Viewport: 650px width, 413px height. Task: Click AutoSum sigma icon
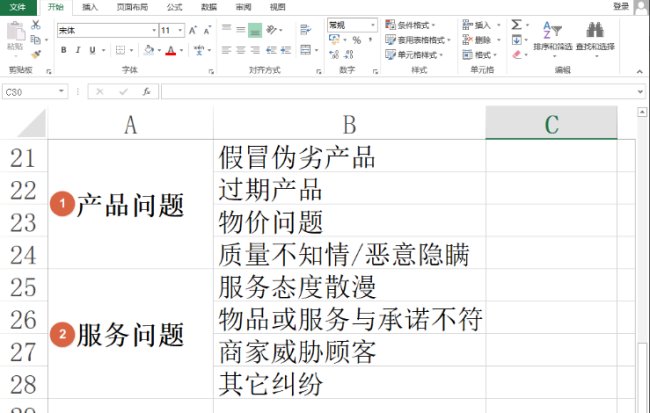(516, 24)
